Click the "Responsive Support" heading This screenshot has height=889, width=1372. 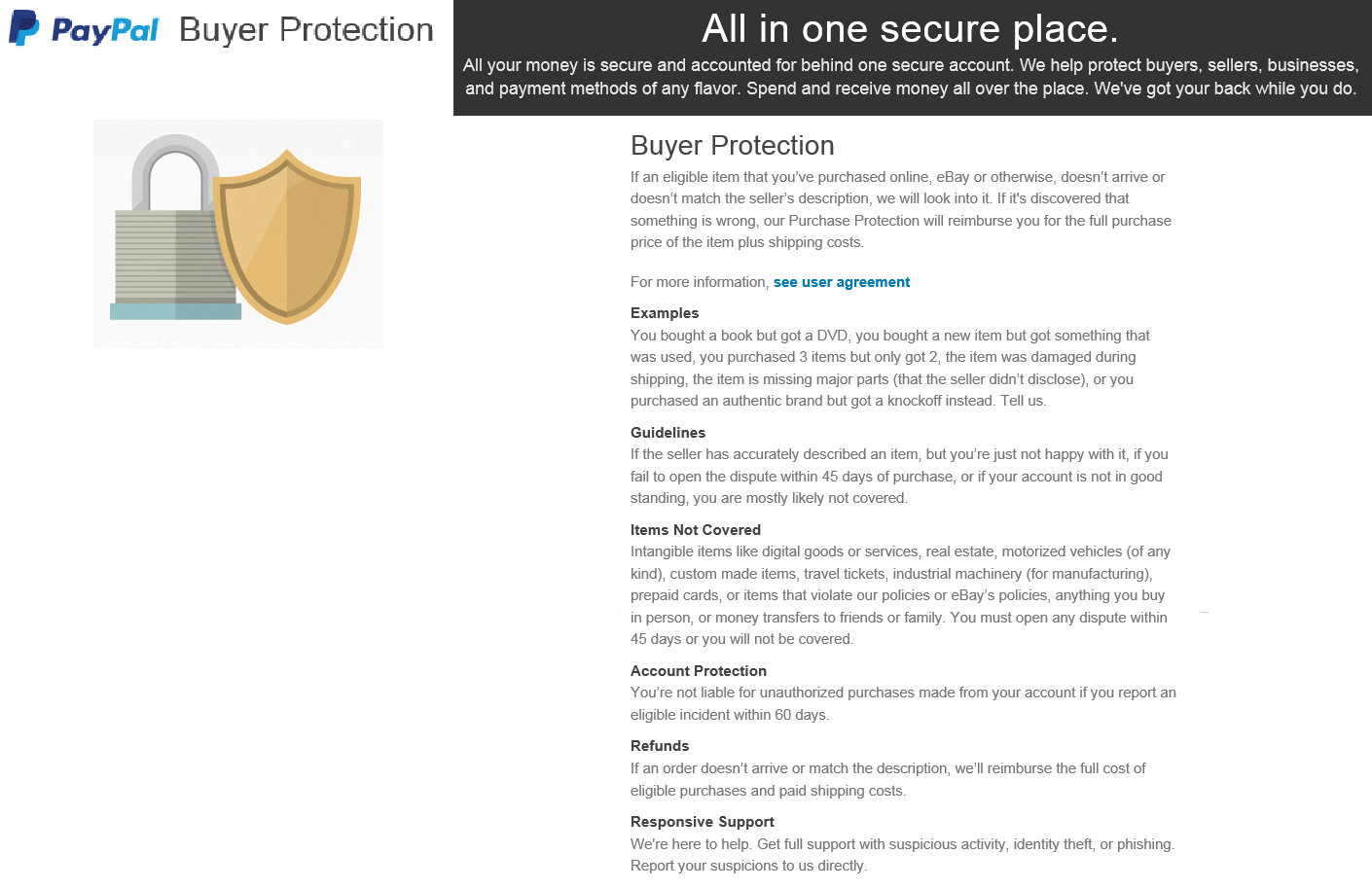click(702, 822)
